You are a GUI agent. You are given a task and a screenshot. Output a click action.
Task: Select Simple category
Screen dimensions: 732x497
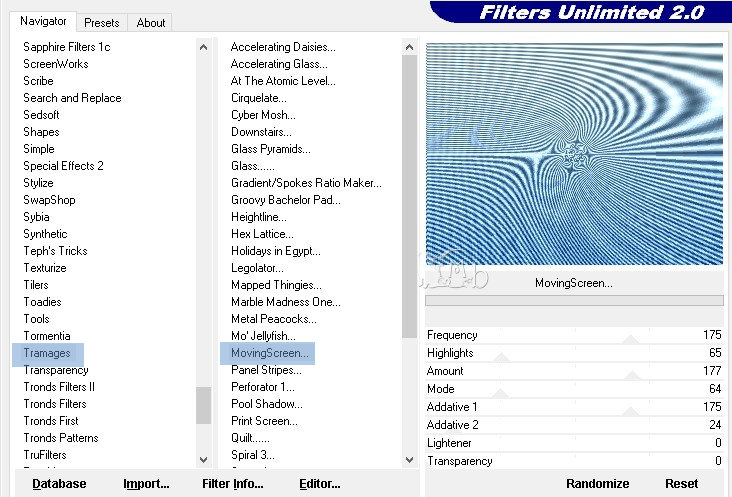point(39,149)
